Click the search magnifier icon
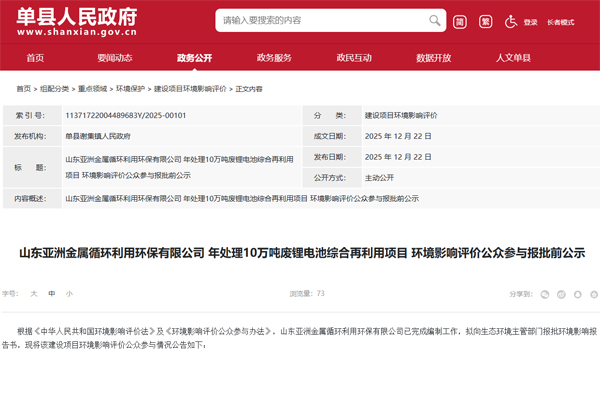 coord(434,21)
